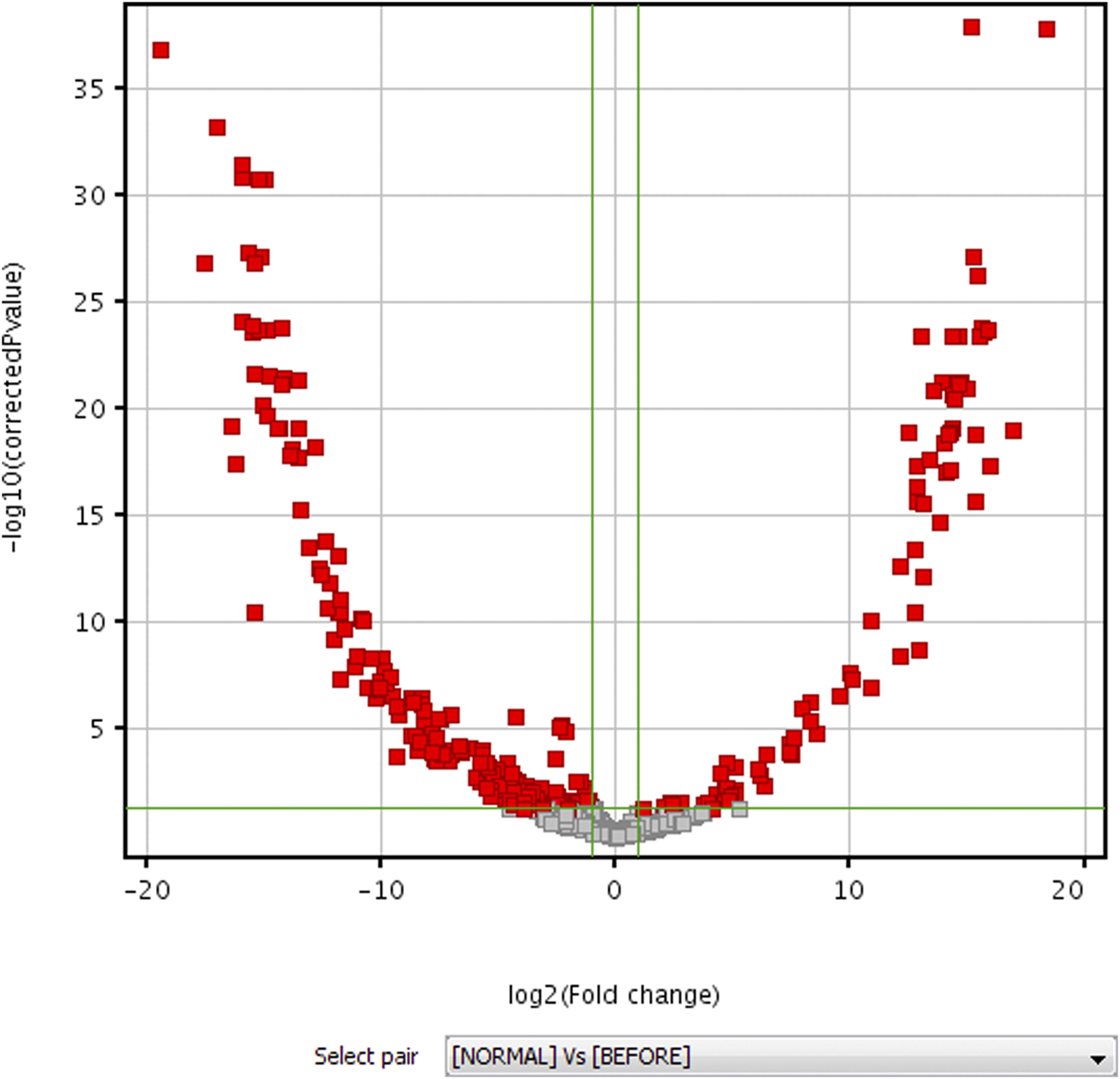Open the Select pair dropdown
1120x1079 pixels.
coord(775,1055)
